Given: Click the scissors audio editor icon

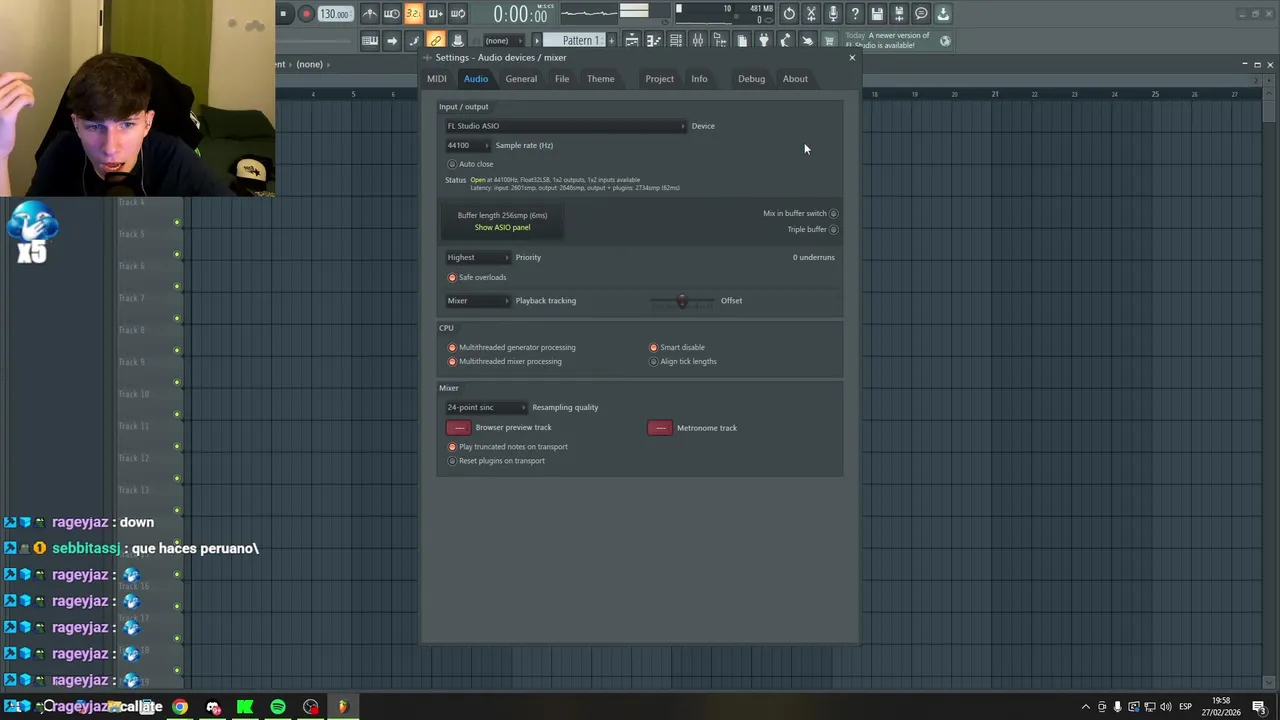Looking at the screenshot, I should click(x=810, y=14).
